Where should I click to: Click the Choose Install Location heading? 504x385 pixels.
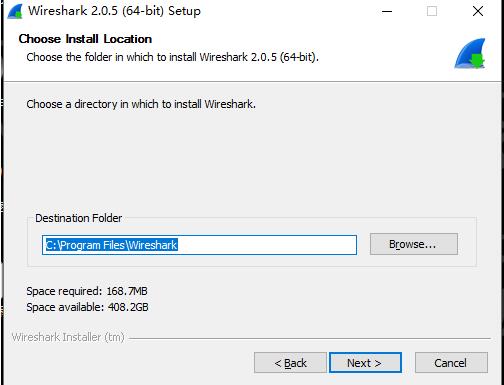(x=85, y=39)
